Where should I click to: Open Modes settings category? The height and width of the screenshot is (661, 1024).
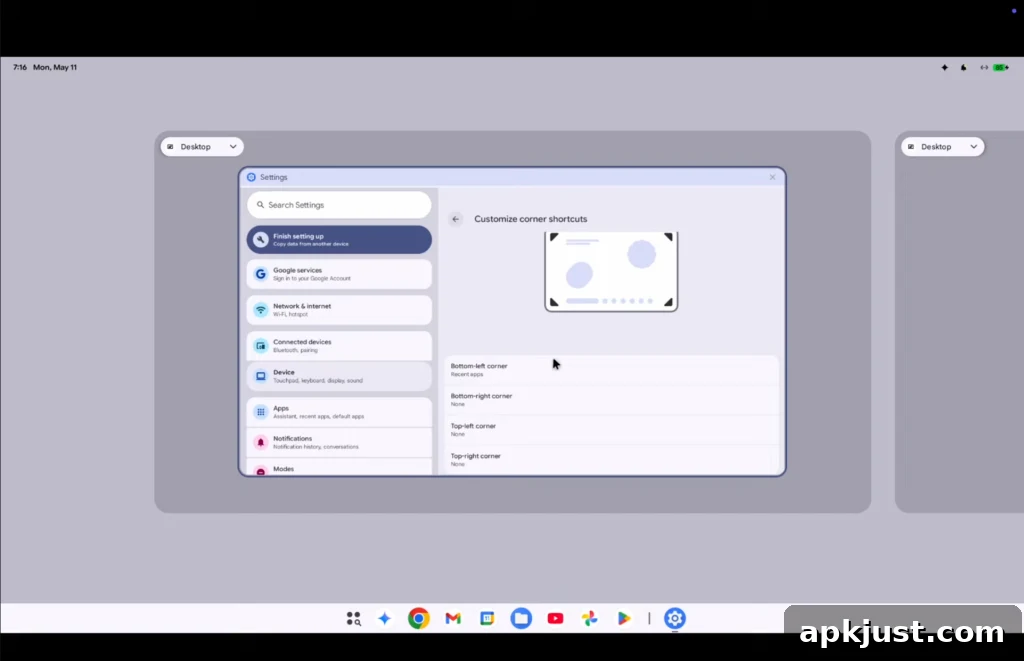339,467
